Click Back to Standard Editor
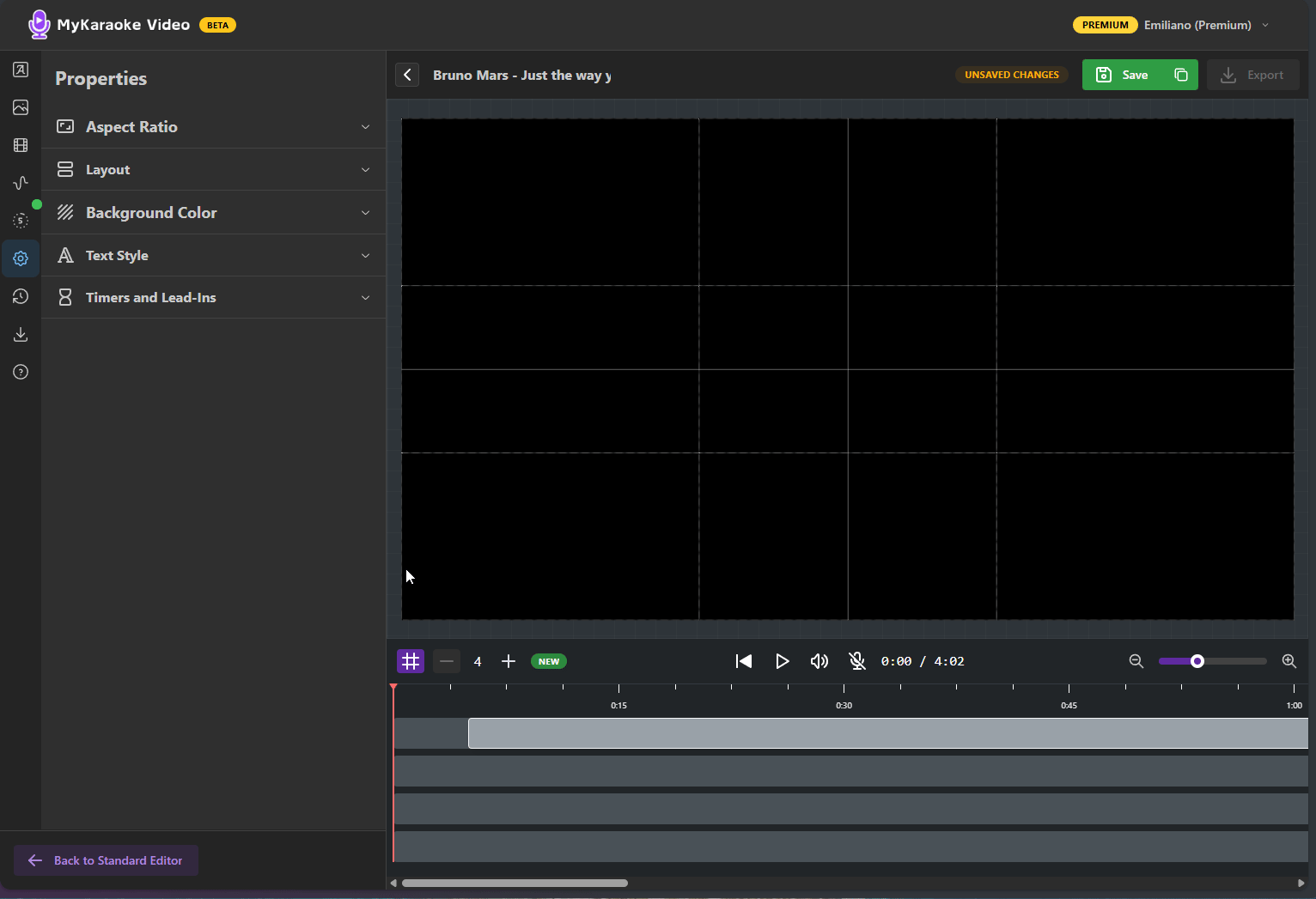Image resolution: width=1316 pixels, height=899 pixels. 106,860
